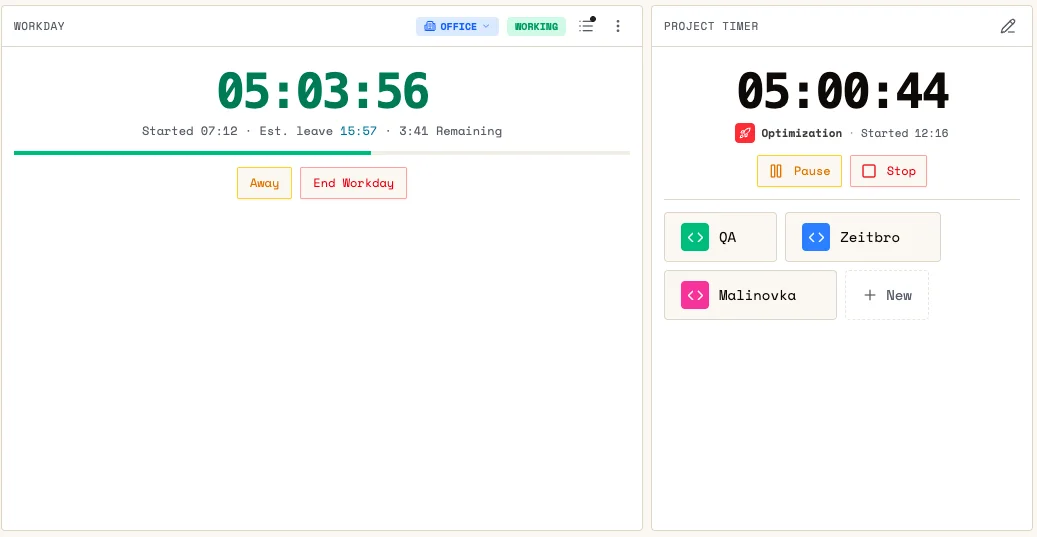Click the blue Zeitbro code icon
Image resolution: width=1037 pixels, height=537 pixels.
(816, 237)
